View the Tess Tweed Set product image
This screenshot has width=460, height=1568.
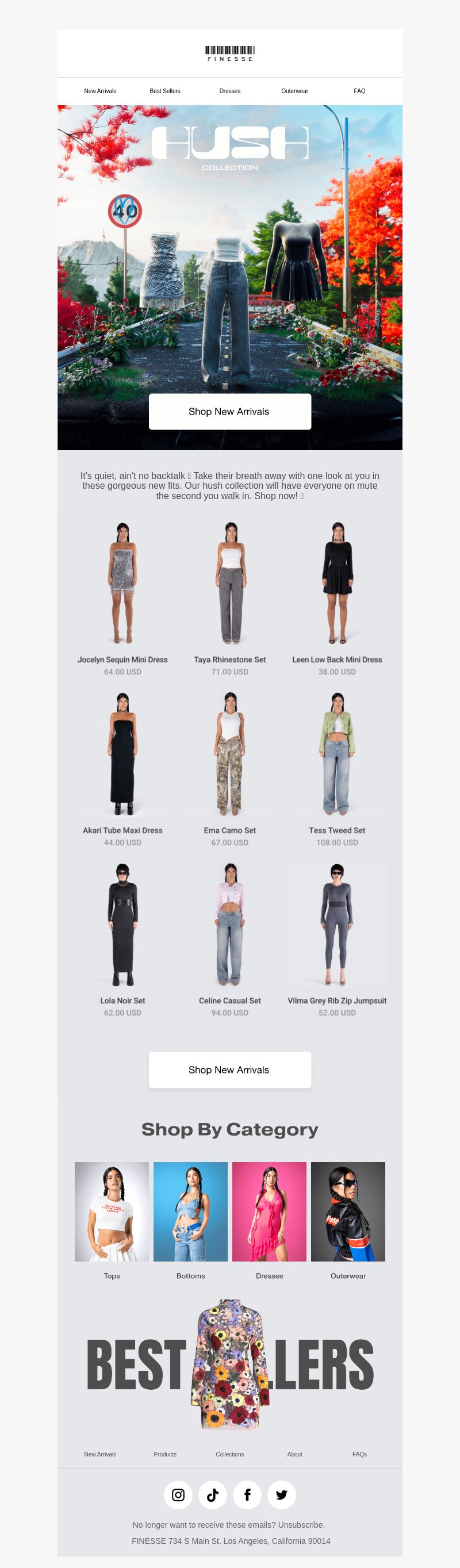(x=337, y=754)
